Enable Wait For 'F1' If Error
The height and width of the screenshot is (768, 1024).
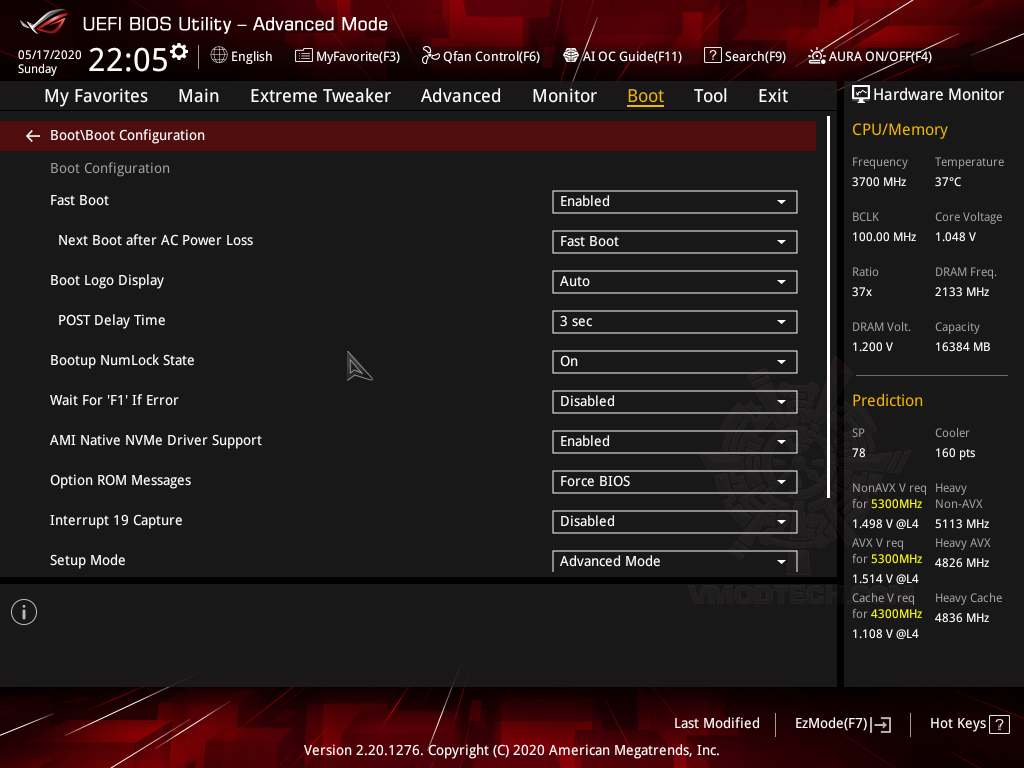tap(674, 401)
